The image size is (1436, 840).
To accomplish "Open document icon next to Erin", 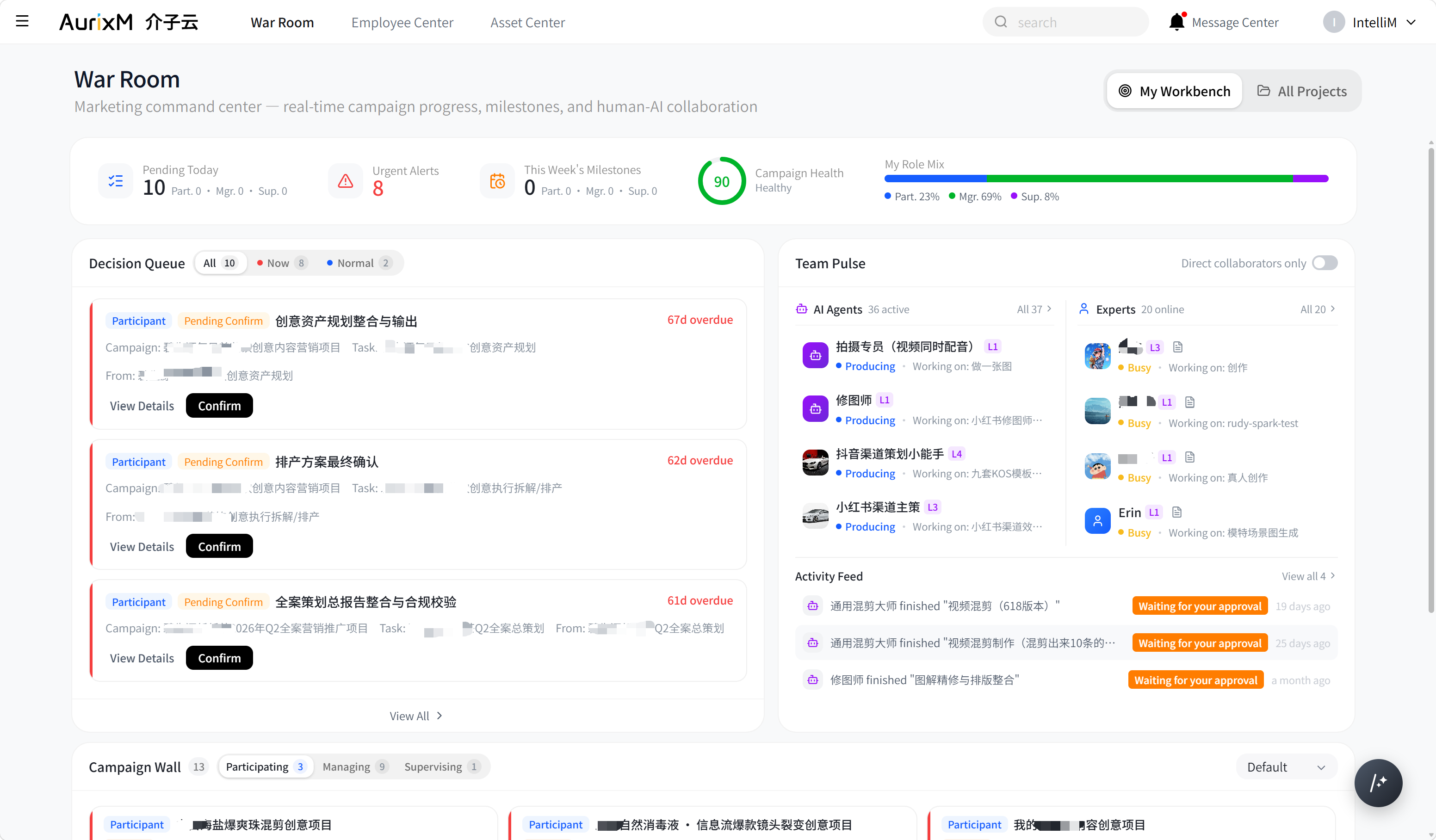I will click(1177, 513).
